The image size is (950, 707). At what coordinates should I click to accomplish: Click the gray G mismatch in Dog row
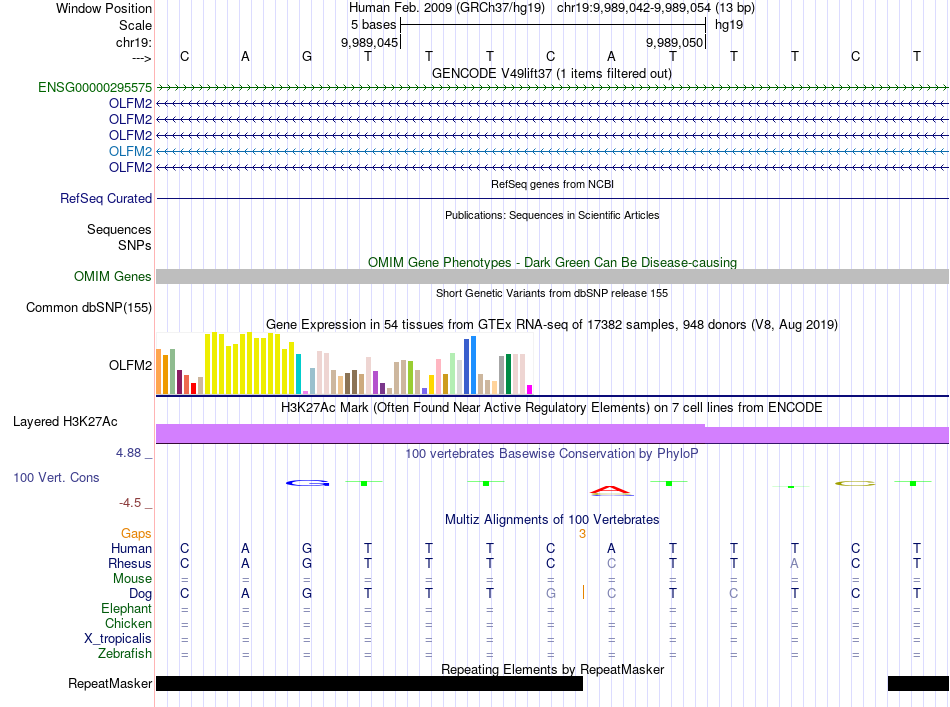click(550, 594)
